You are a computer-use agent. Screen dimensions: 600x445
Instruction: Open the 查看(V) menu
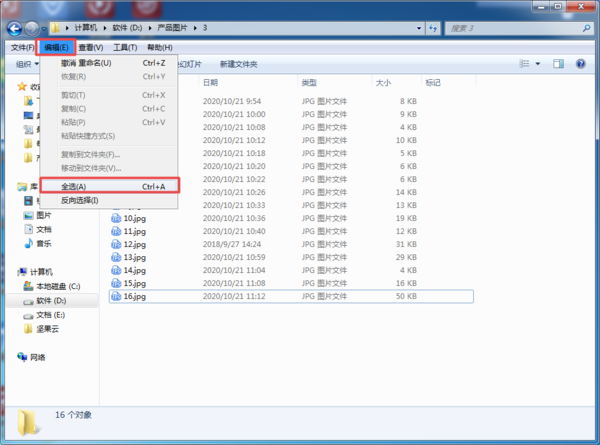(x=90, y=47)
